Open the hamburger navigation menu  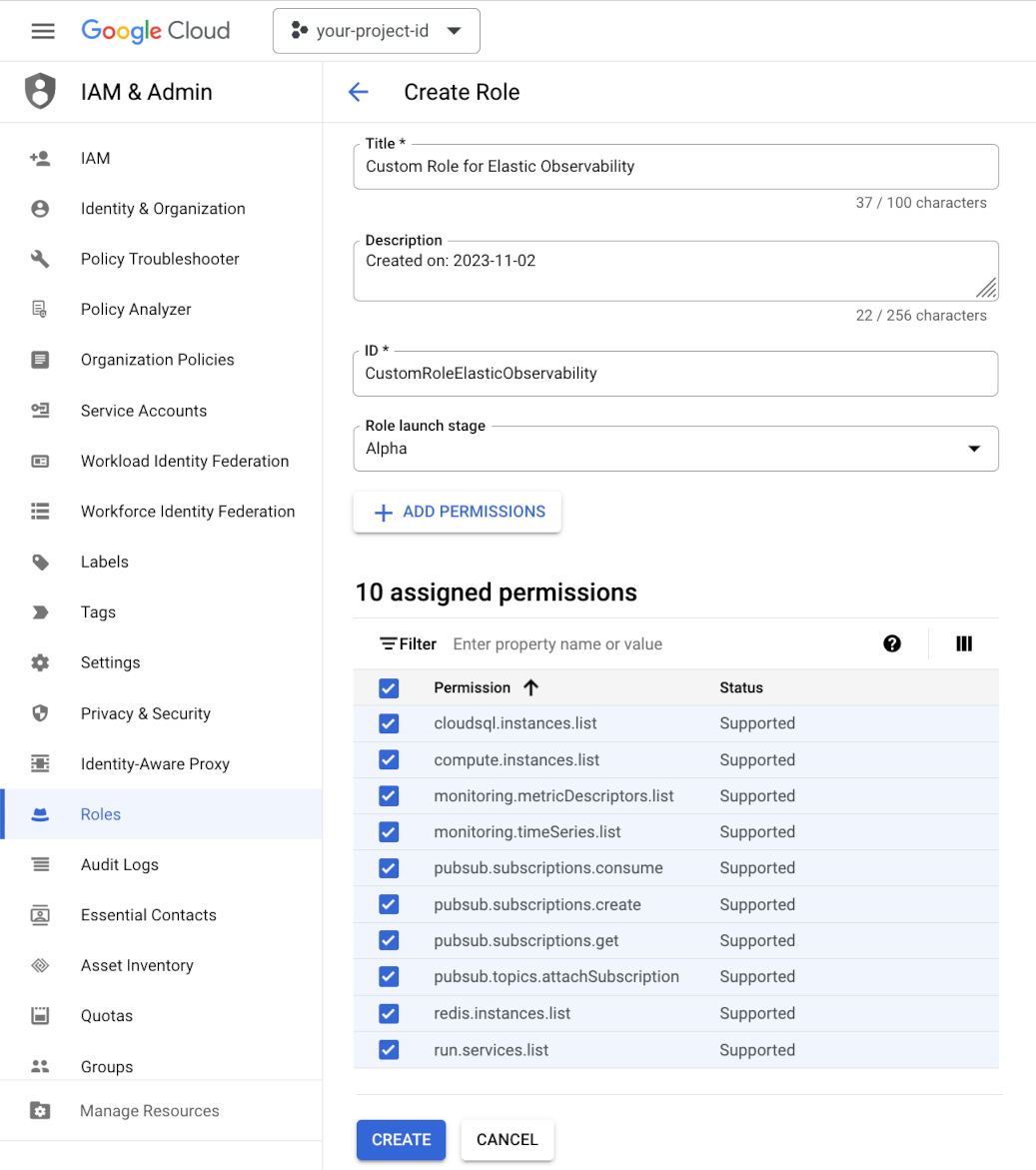coord(43,31)
